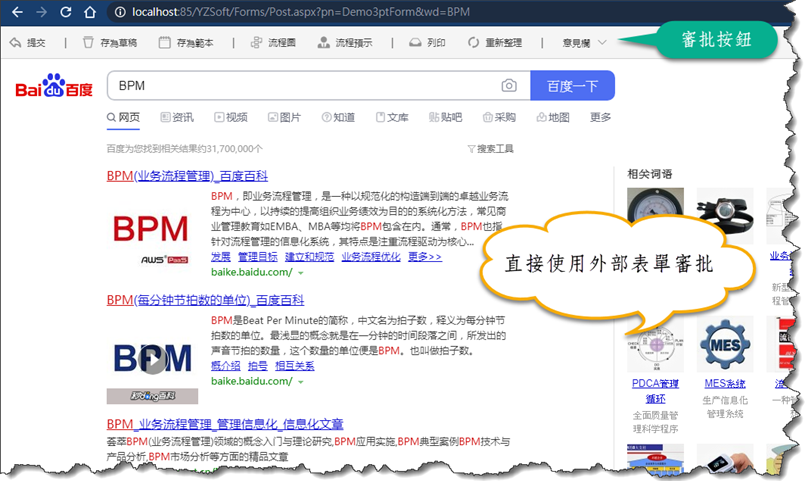
Task: Switch to the 资讯 tab
Action: pyautogui.click(x=177, y=118)
